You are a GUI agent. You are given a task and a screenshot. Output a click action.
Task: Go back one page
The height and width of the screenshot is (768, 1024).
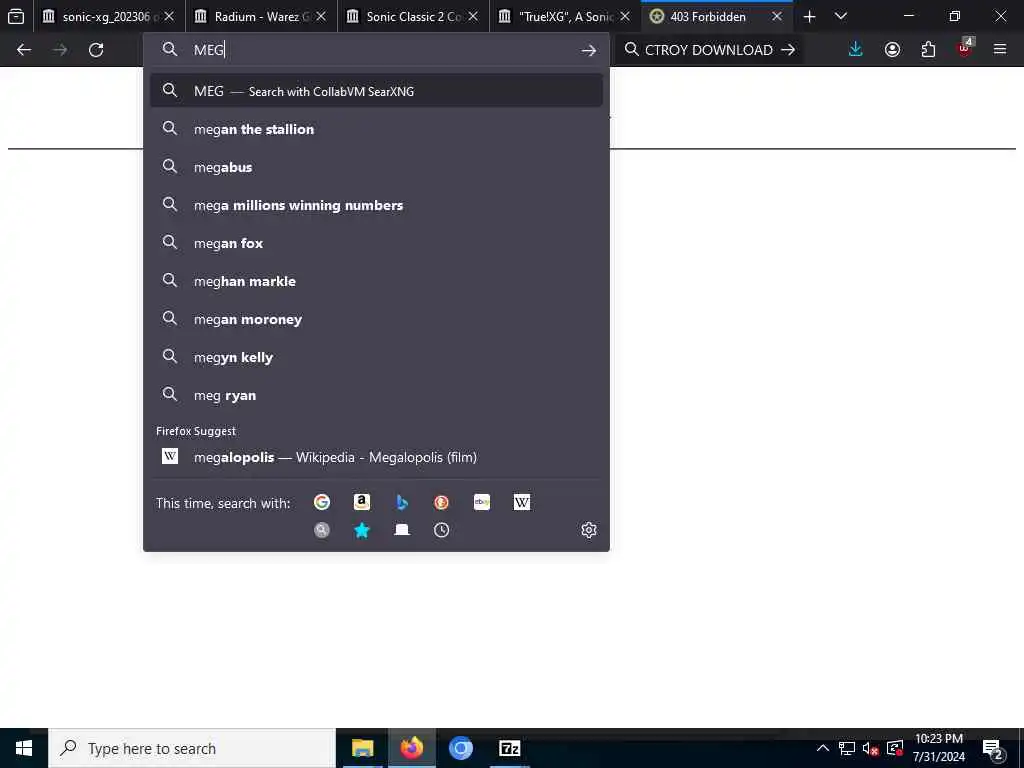pyautogui.click(x=24, y=50)
